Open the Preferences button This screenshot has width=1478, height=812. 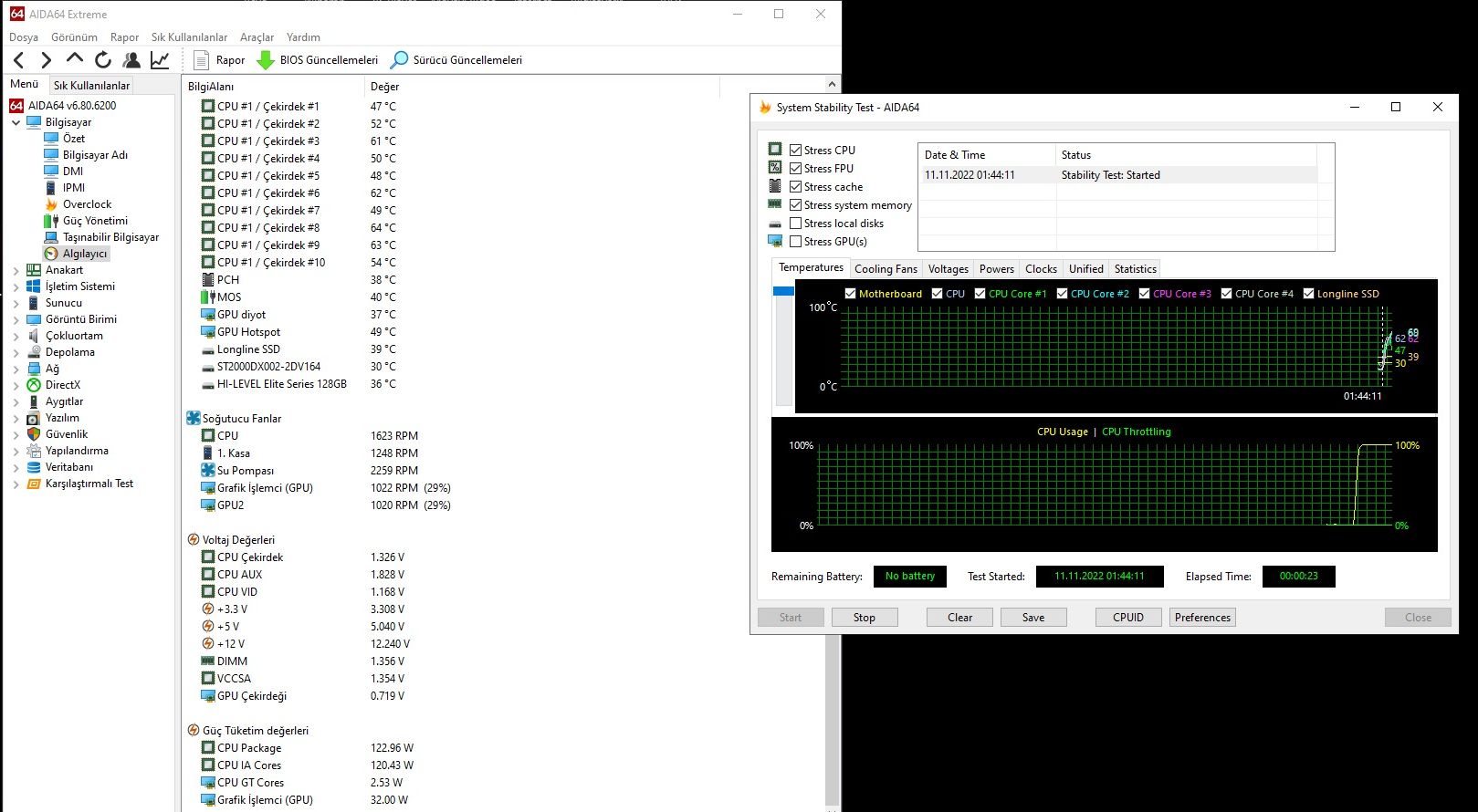[1203, 618]
